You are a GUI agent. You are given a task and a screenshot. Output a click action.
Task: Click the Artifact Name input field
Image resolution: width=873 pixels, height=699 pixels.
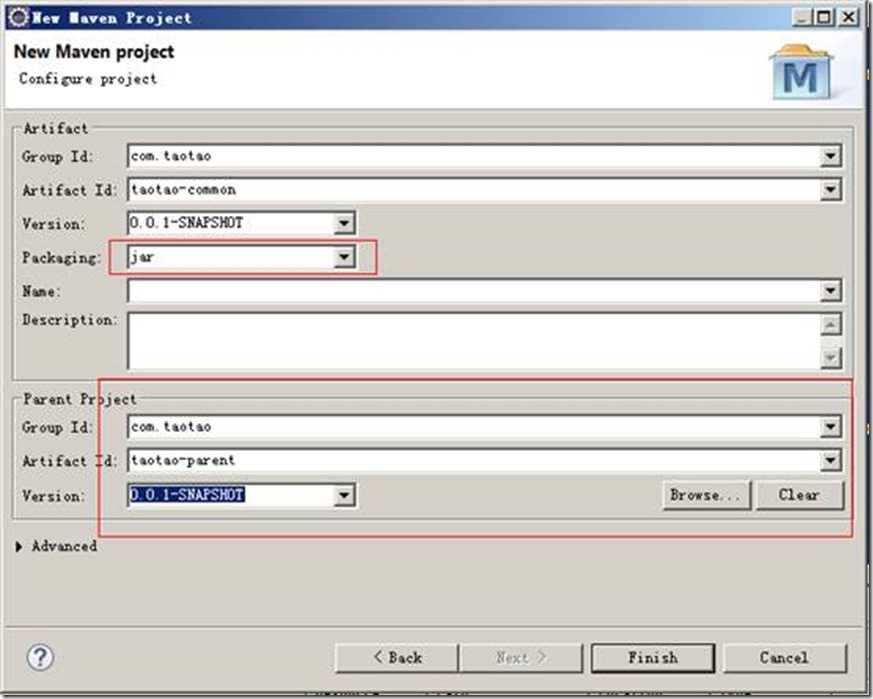(474, 291)
